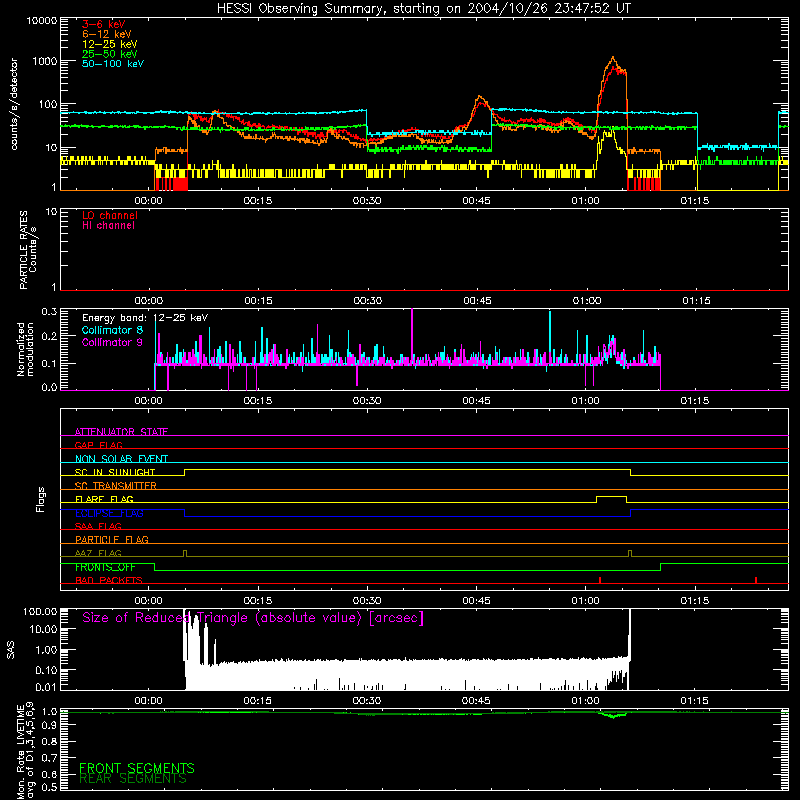
Task: Click the Collimator 9 legend label
Action: (112, 342)
